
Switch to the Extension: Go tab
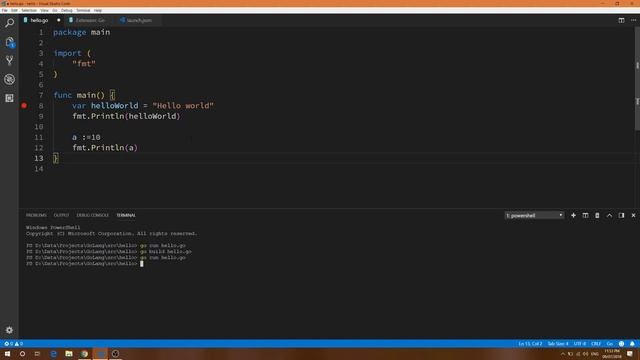coord(90,20)
